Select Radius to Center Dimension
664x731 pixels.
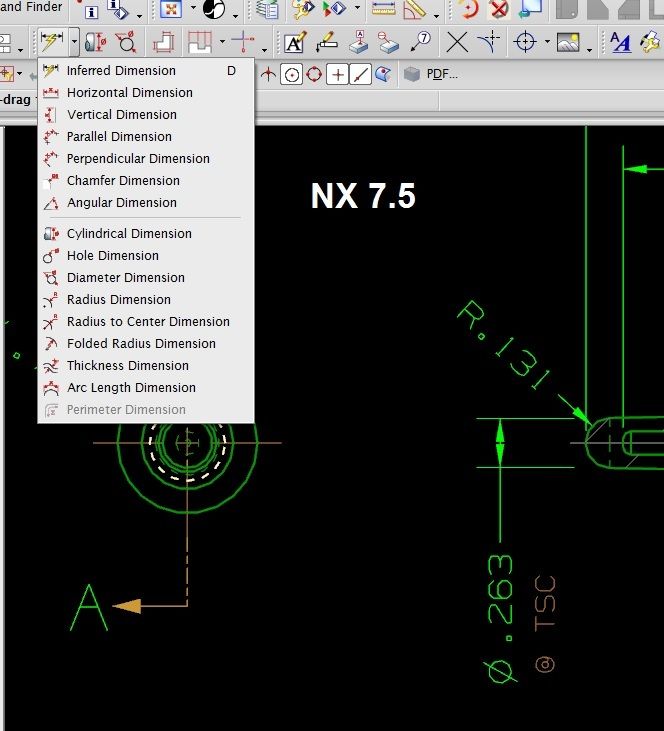click(x=145, y=322)
